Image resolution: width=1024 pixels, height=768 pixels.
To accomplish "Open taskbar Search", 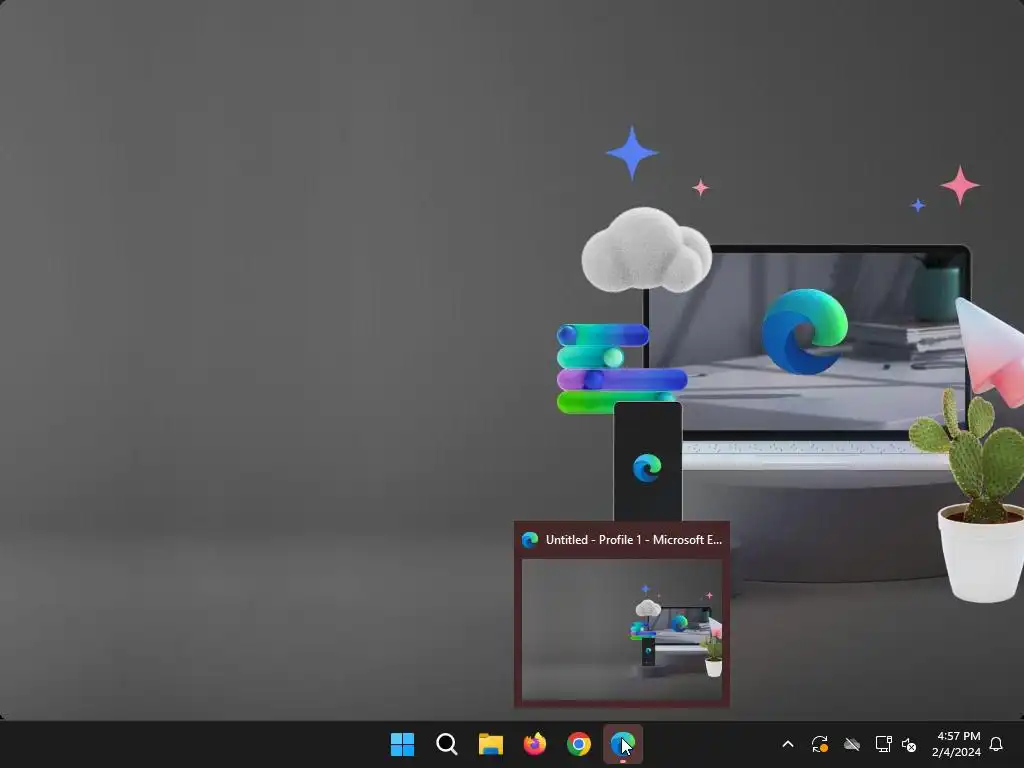I will (x=447, y=744).
